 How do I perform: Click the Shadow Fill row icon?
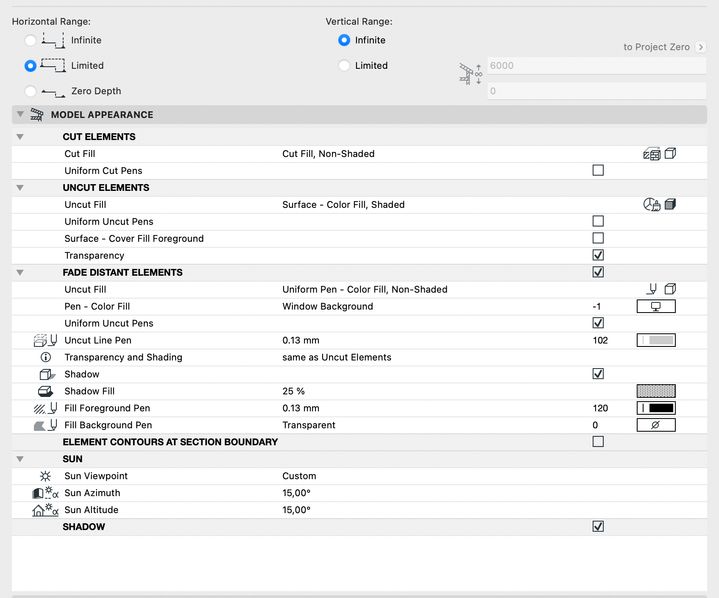coord(45,391)
